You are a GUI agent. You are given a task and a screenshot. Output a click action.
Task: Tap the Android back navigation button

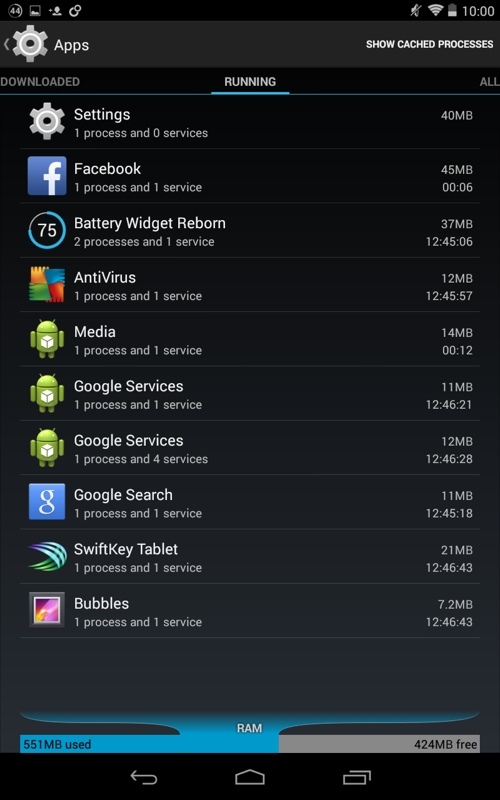tap(143, 778)
